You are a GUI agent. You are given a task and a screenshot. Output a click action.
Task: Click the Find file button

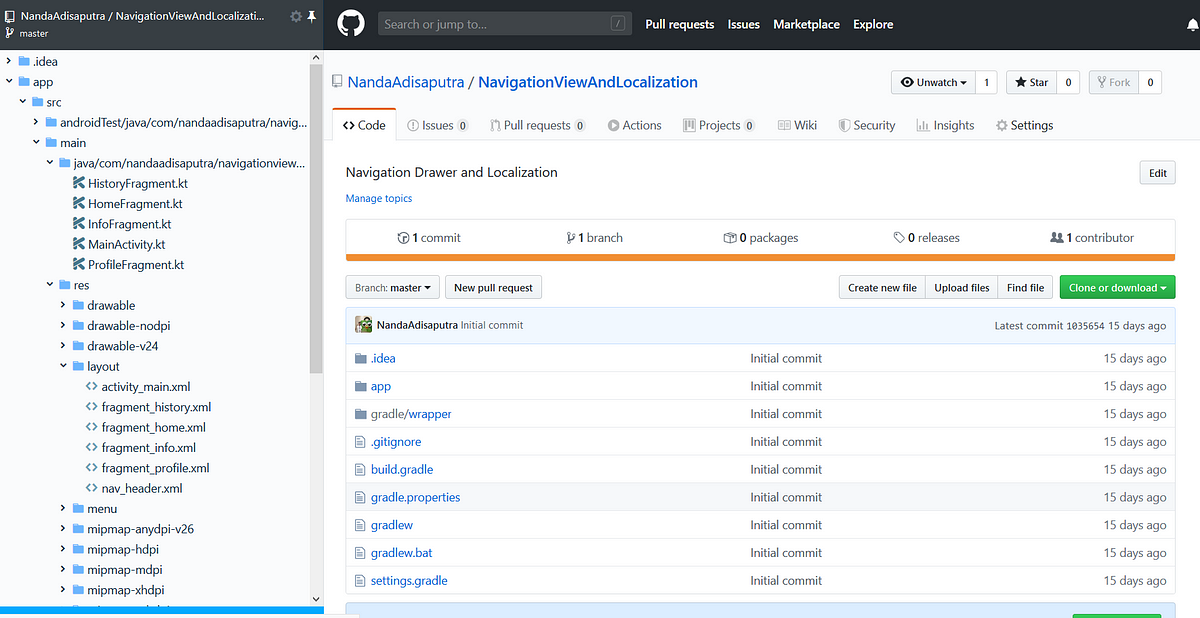[1025, 287]
